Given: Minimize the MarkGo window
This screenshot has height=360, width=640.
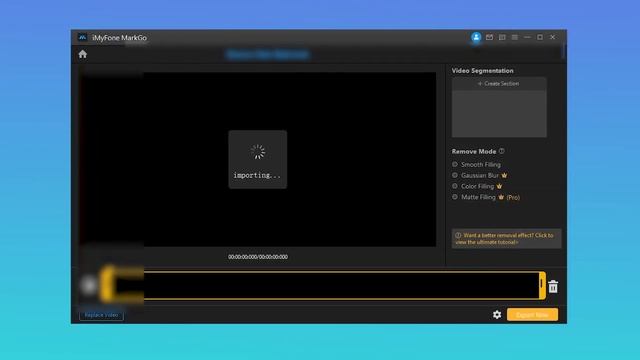Looking at the screenshot, I should (527, 37).
